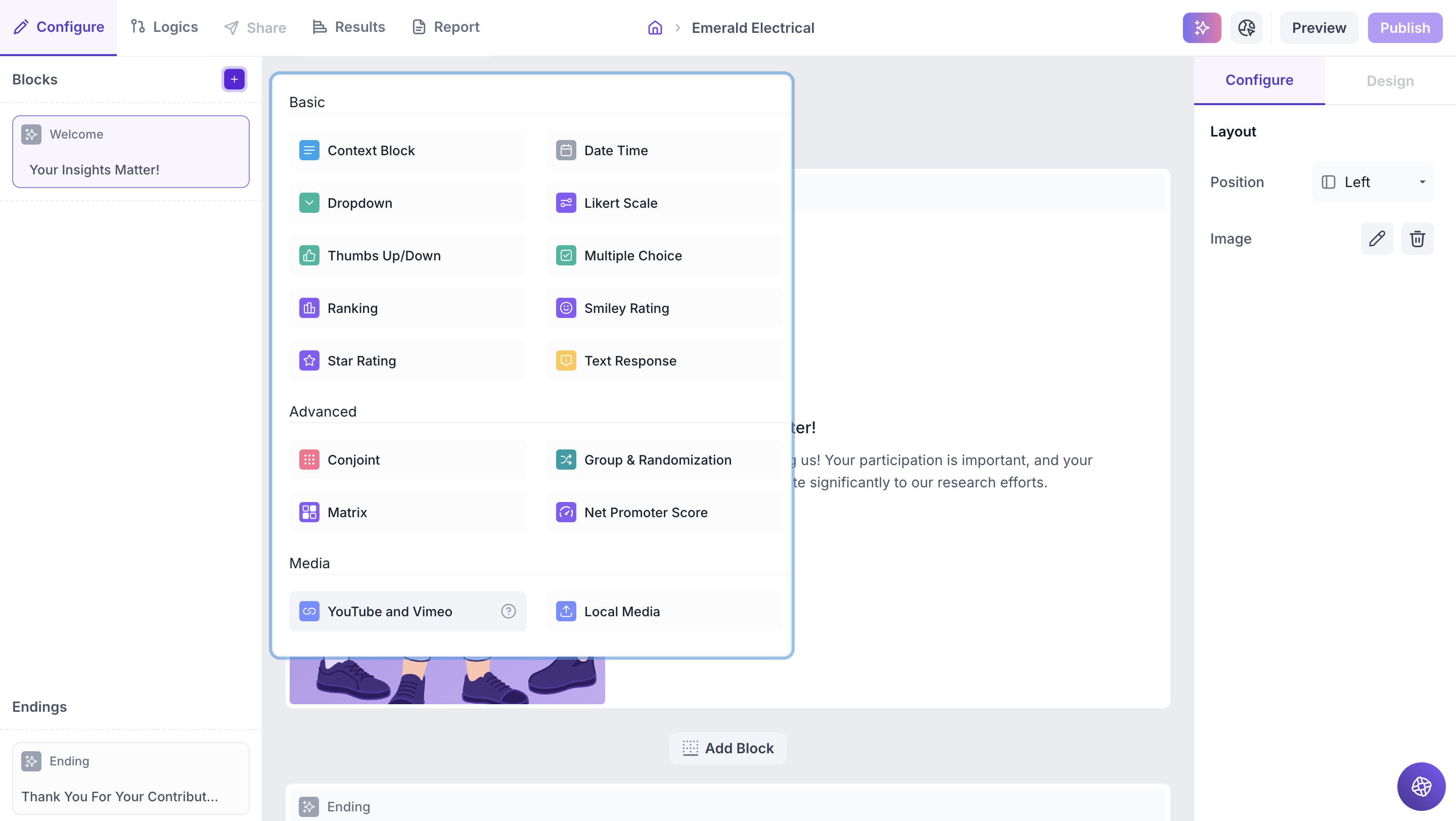Open the AI sparkle assistant button
Viewport: 1456px width, 821px height.
1202,28
